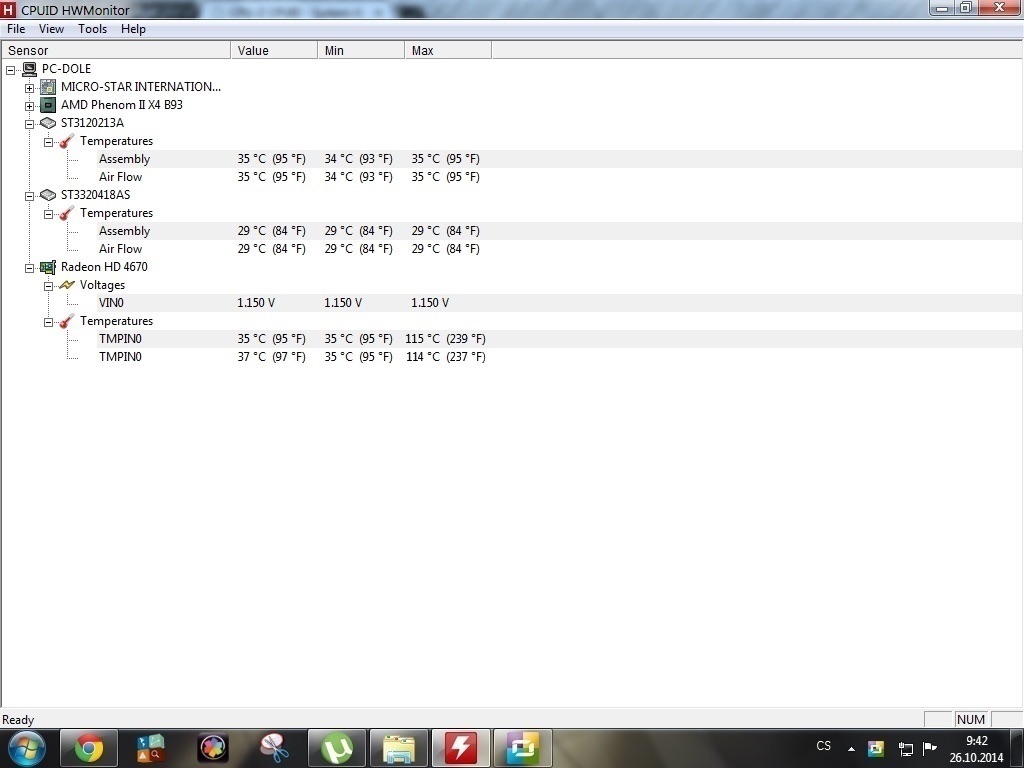Open the Tools menu
1024x768 pixels.
(92, 29)
